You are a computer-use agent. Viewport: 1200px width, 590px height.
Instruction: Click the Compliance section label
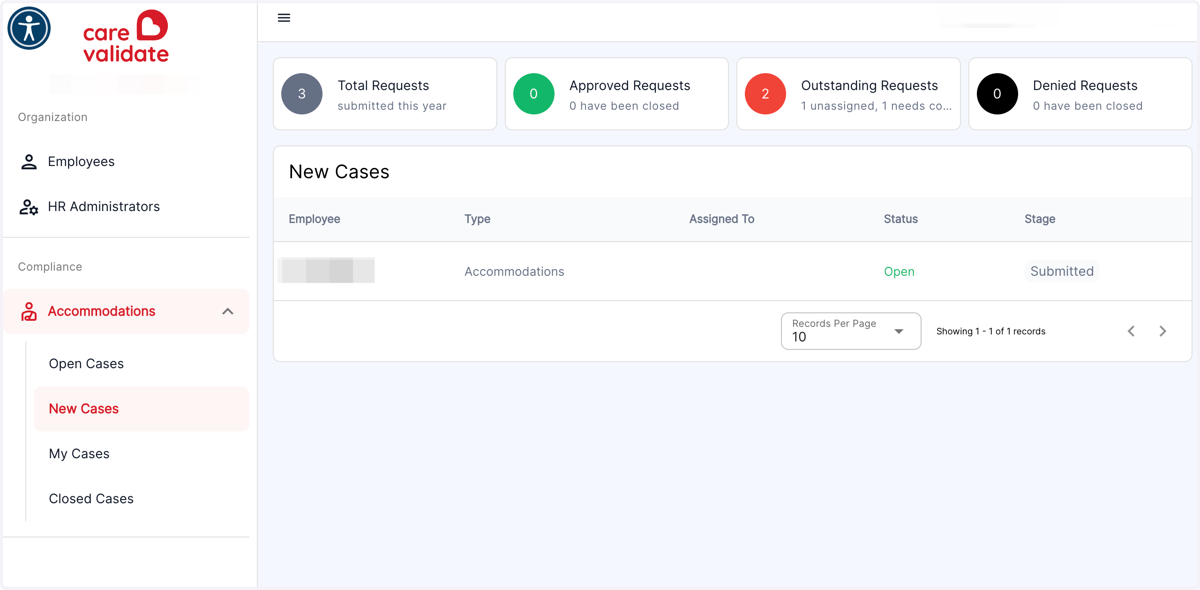click(x=50, y=267)
